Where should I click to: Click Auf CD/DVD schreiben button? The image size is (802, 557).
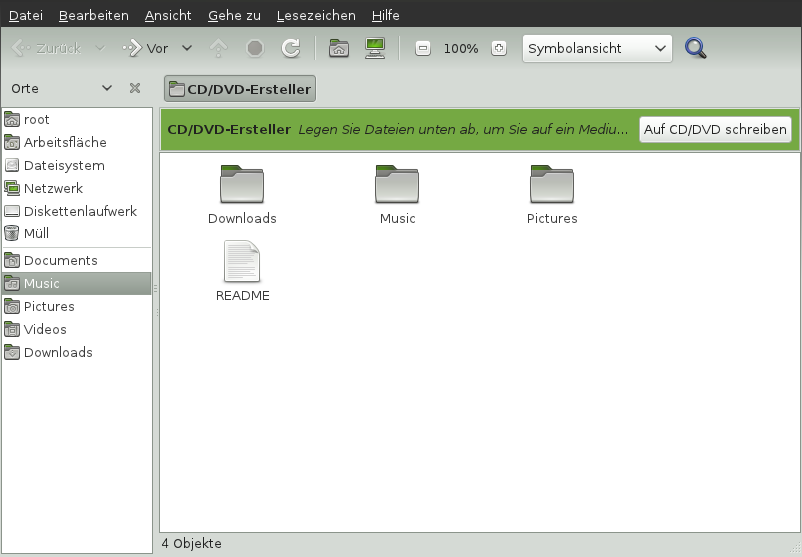(x=715, y=130)
